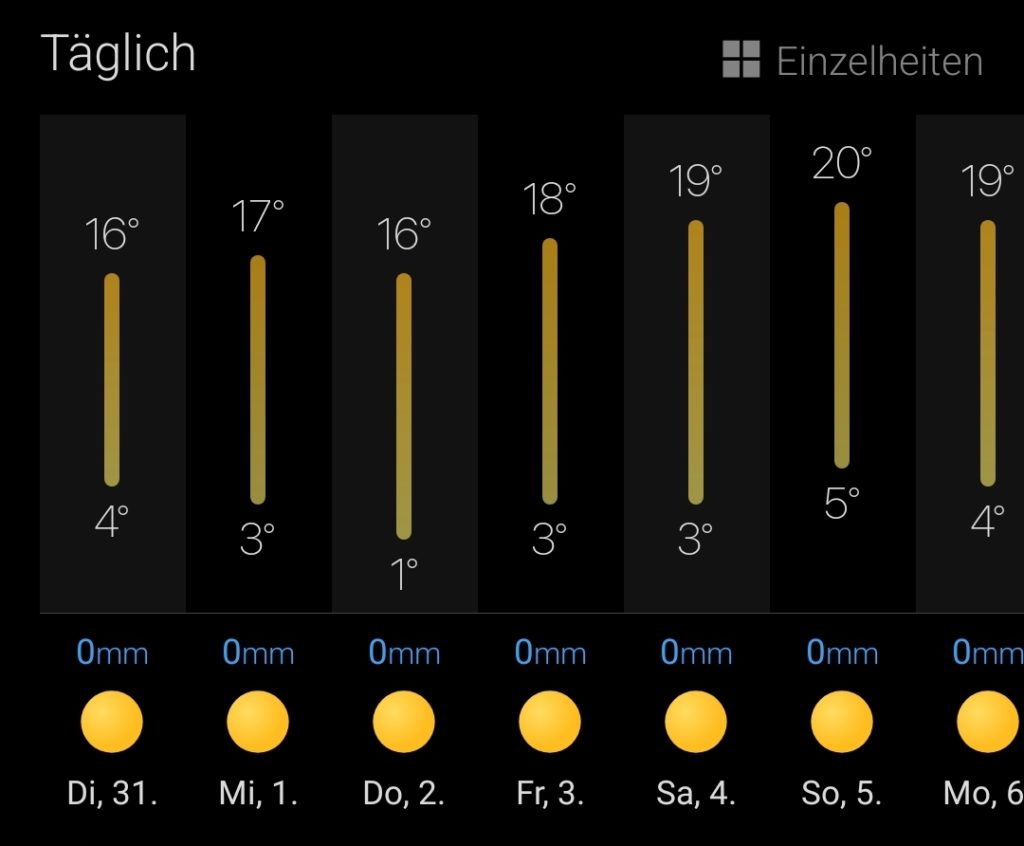Viewport: 1024px width, 846px height.
Task: Click Sunday's temperature range bar
Action: pyautogui.click(x=842, y=335)
